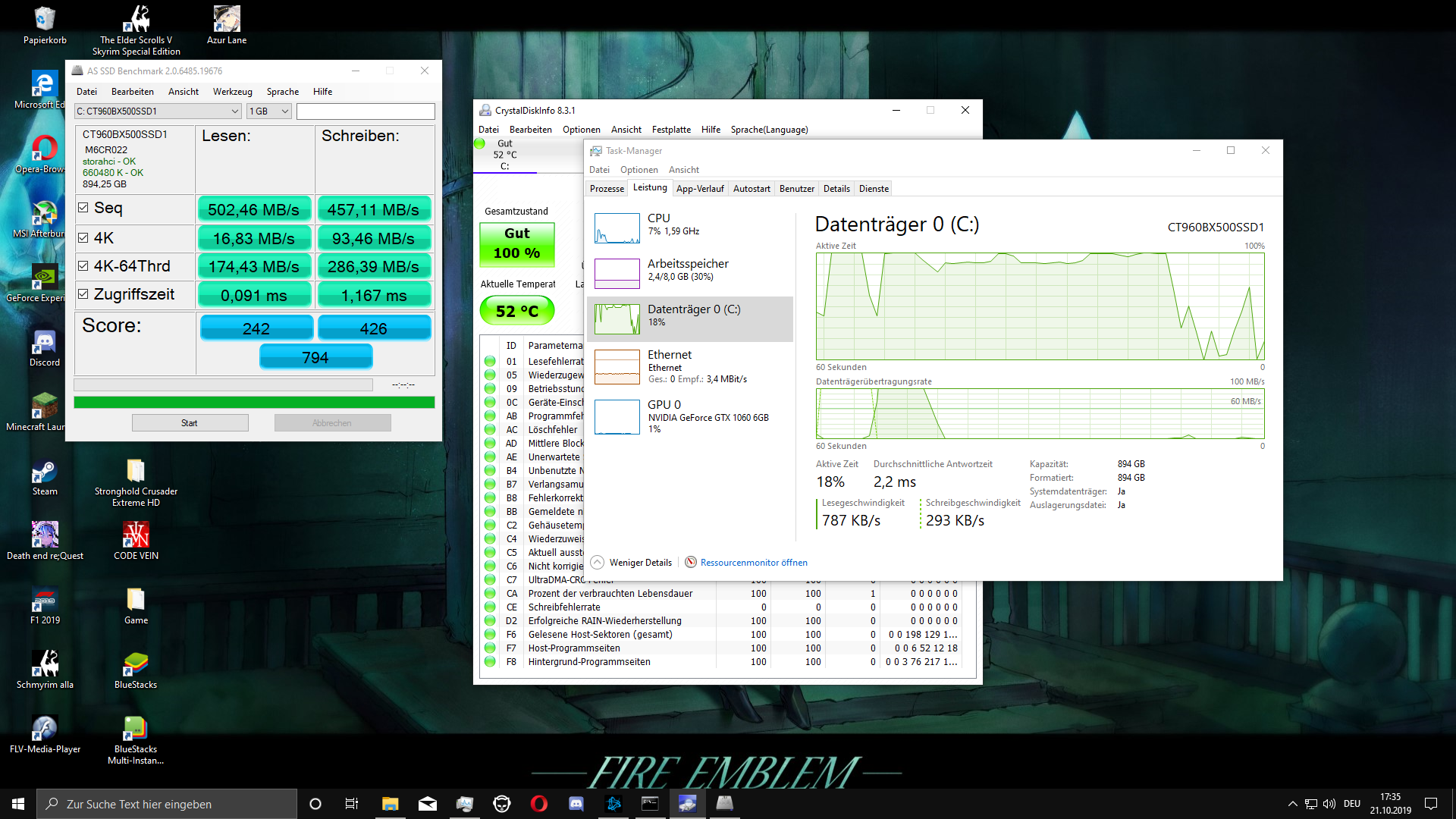
Task: Click the Start benchmark button
Action: coord(190,423)
